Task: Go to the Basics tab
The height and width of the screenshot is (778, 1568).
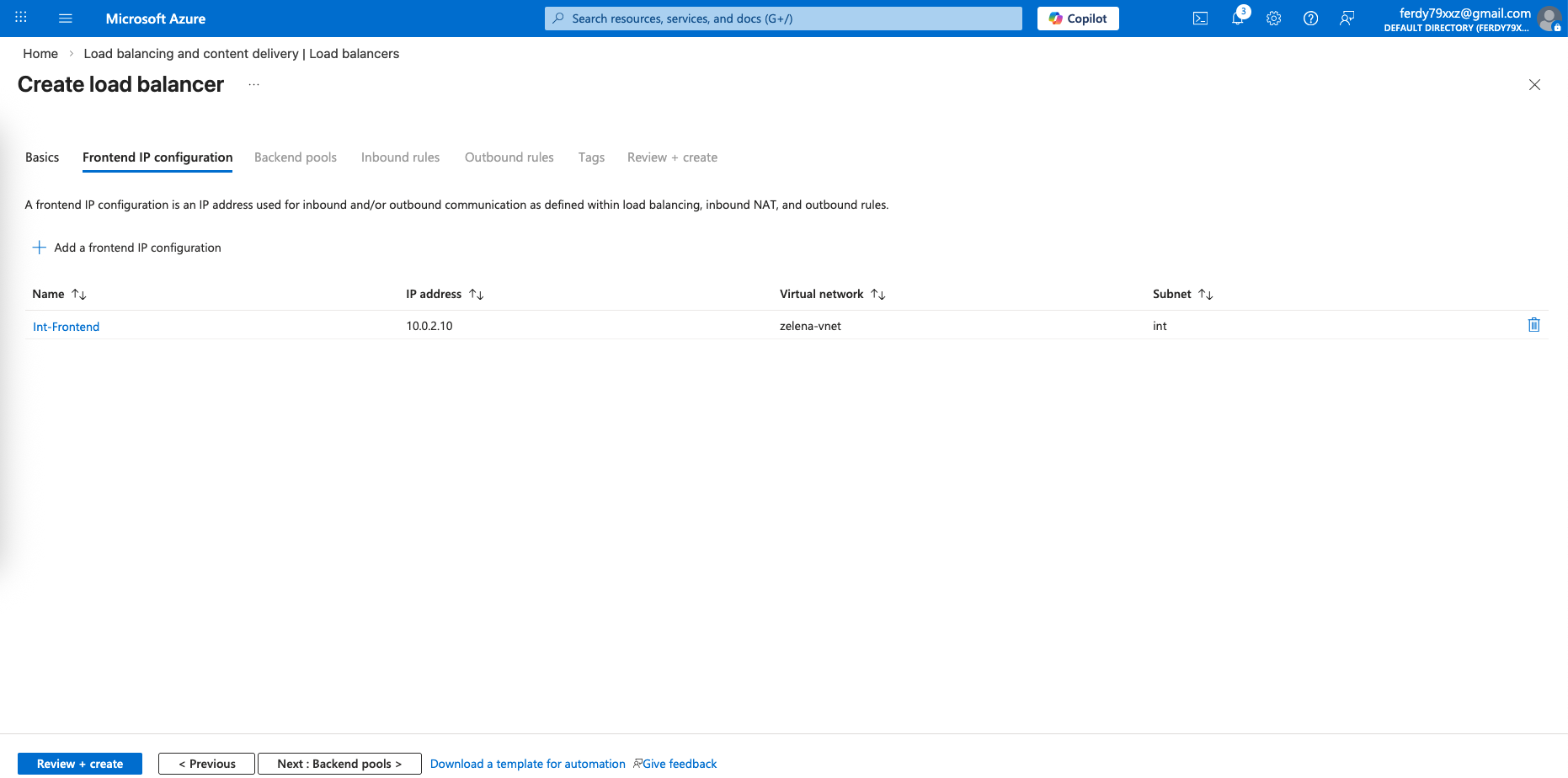Action: click(42, 157)
